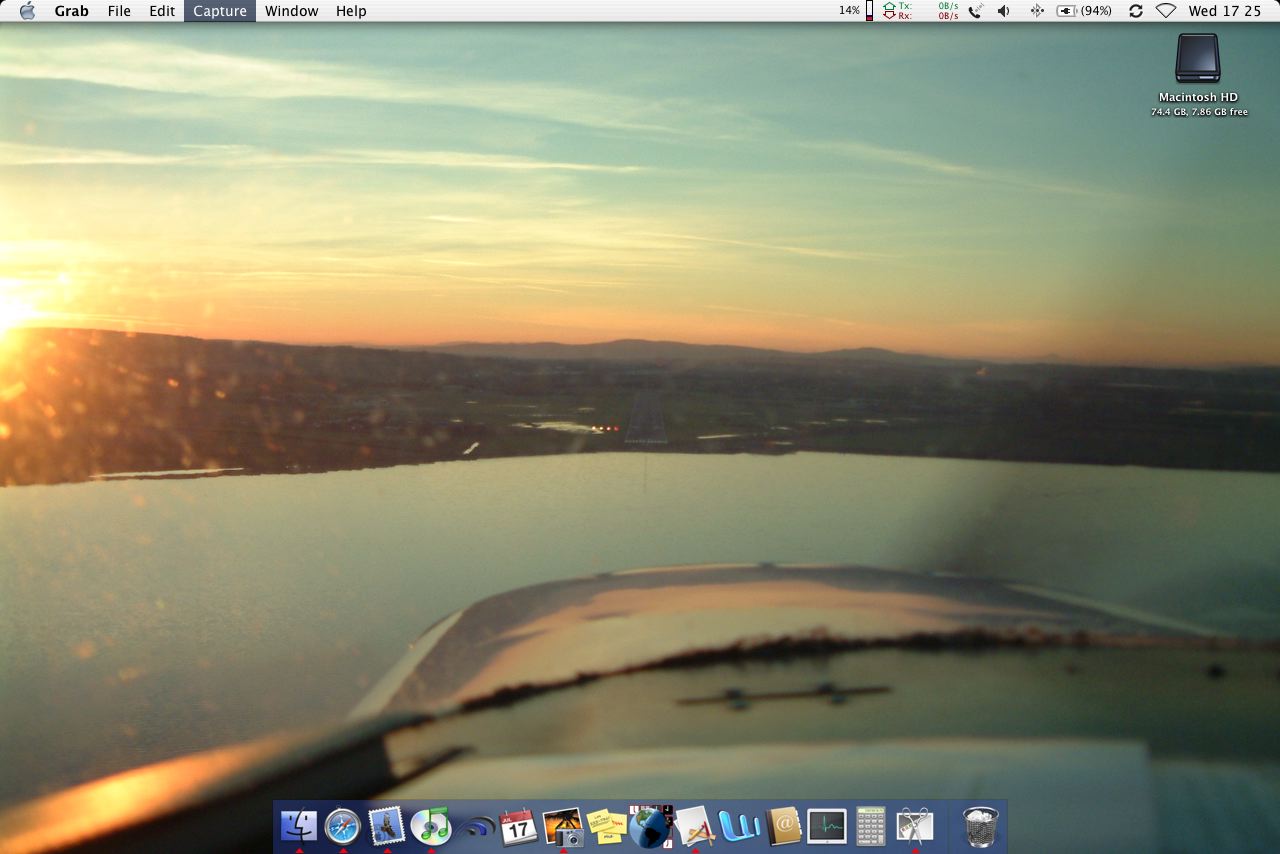The height and width of the screenshot is (854, 1280).
Task: Open iPhoto from the Dock
Action: pos(562,827)
